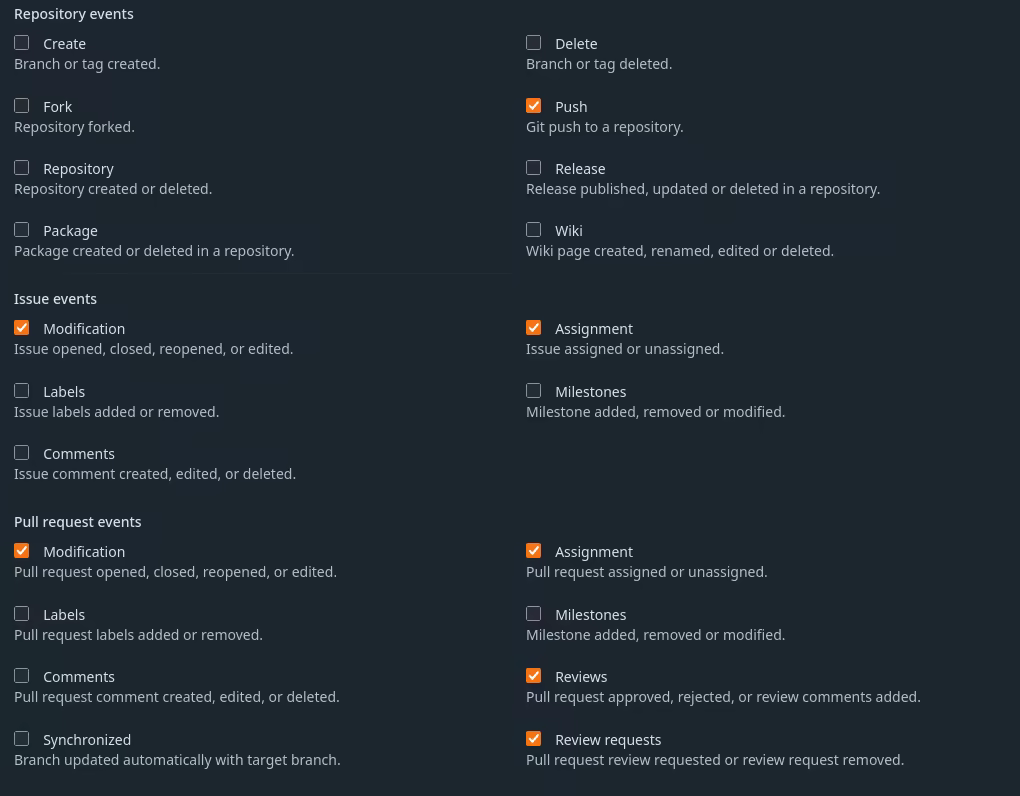Enable the Fork event checkbox
Image resolution: width=1020 pixels, height=796 pixels.
pos(22,106)
